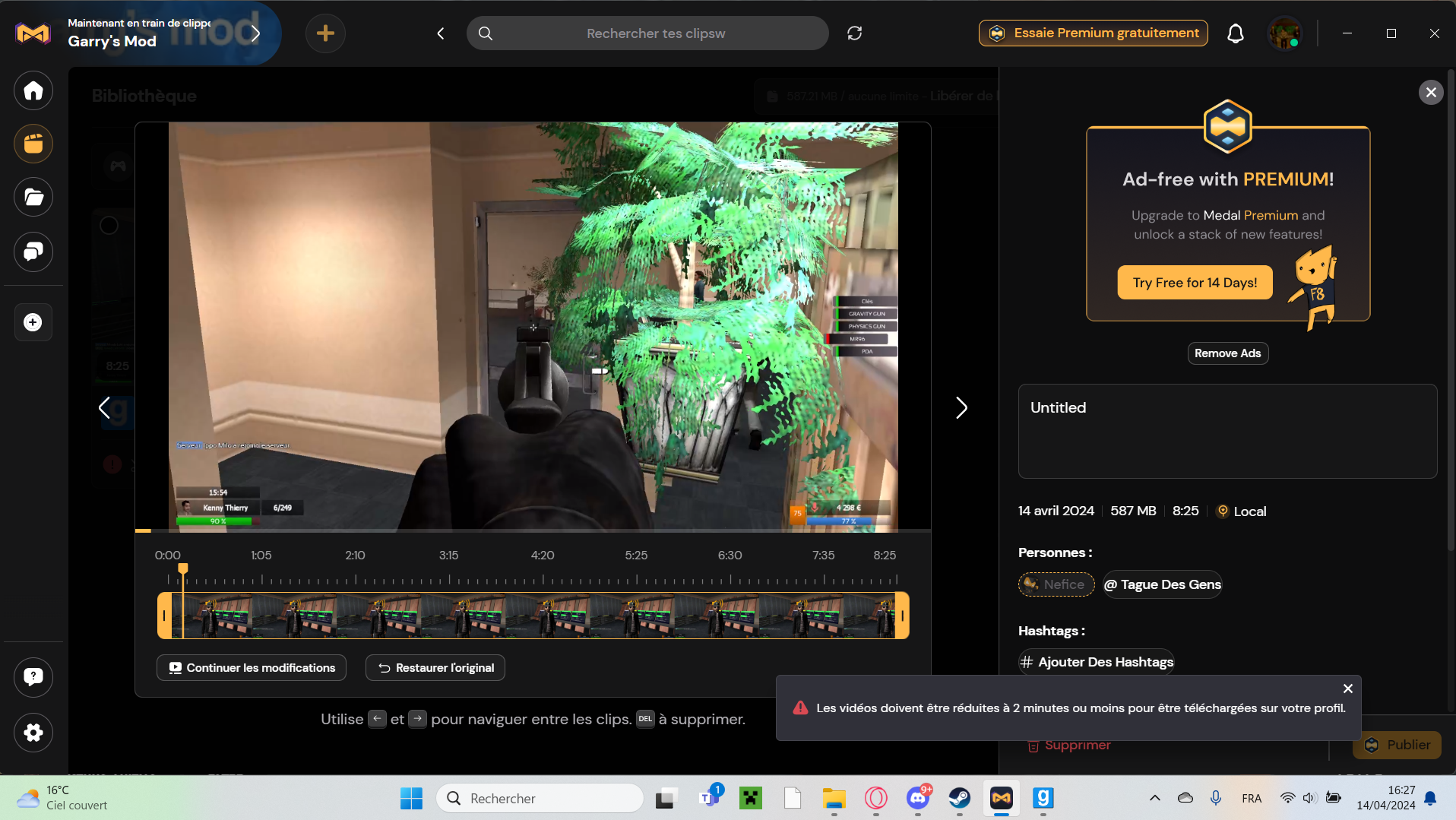Click the add plus sidebar button
This screenshot has height=820, width=1456.
tap(33, 322)
